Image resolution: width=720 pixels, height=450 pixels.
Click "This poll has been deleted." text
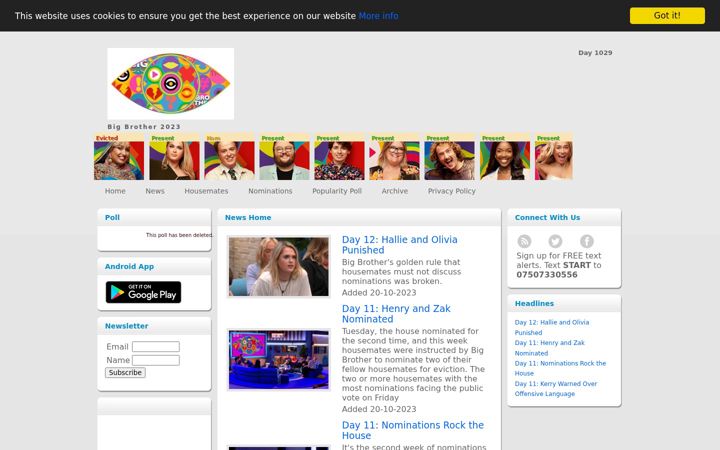tap(179, 235)
